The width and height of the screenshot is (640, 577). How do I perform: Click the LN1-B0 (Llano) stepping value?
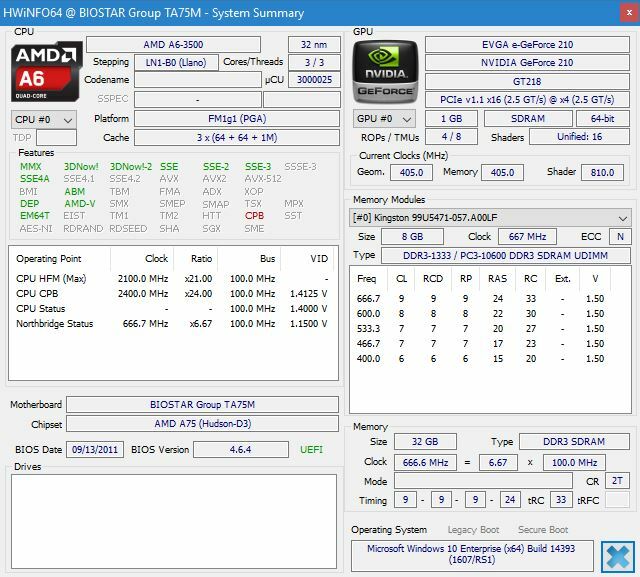click(176, 62)
